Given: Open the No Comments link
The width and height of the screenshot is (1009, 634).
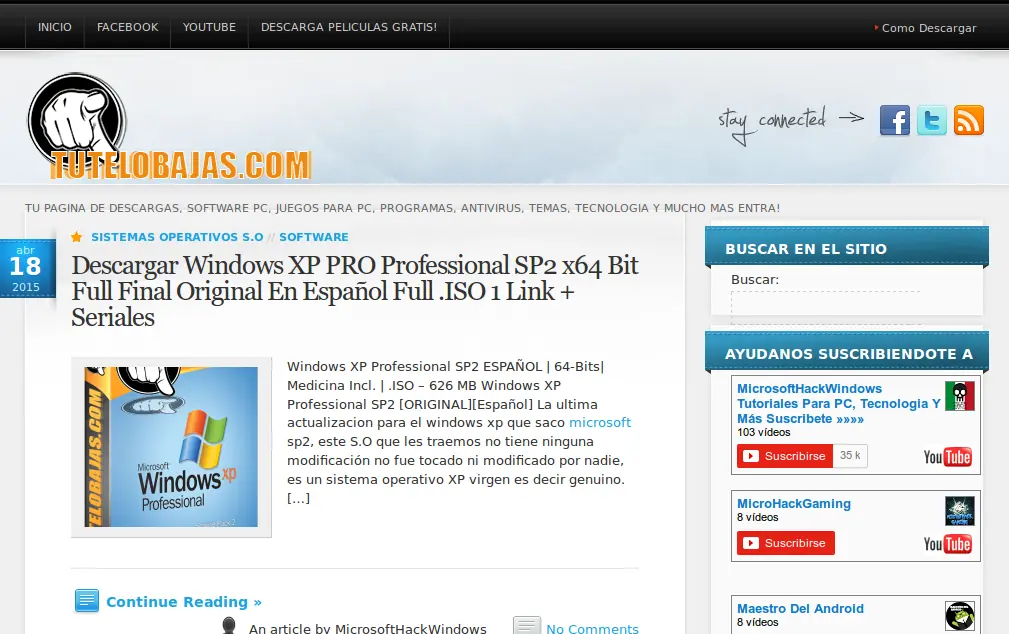Looking at the screenshot, I should (592, 628).
